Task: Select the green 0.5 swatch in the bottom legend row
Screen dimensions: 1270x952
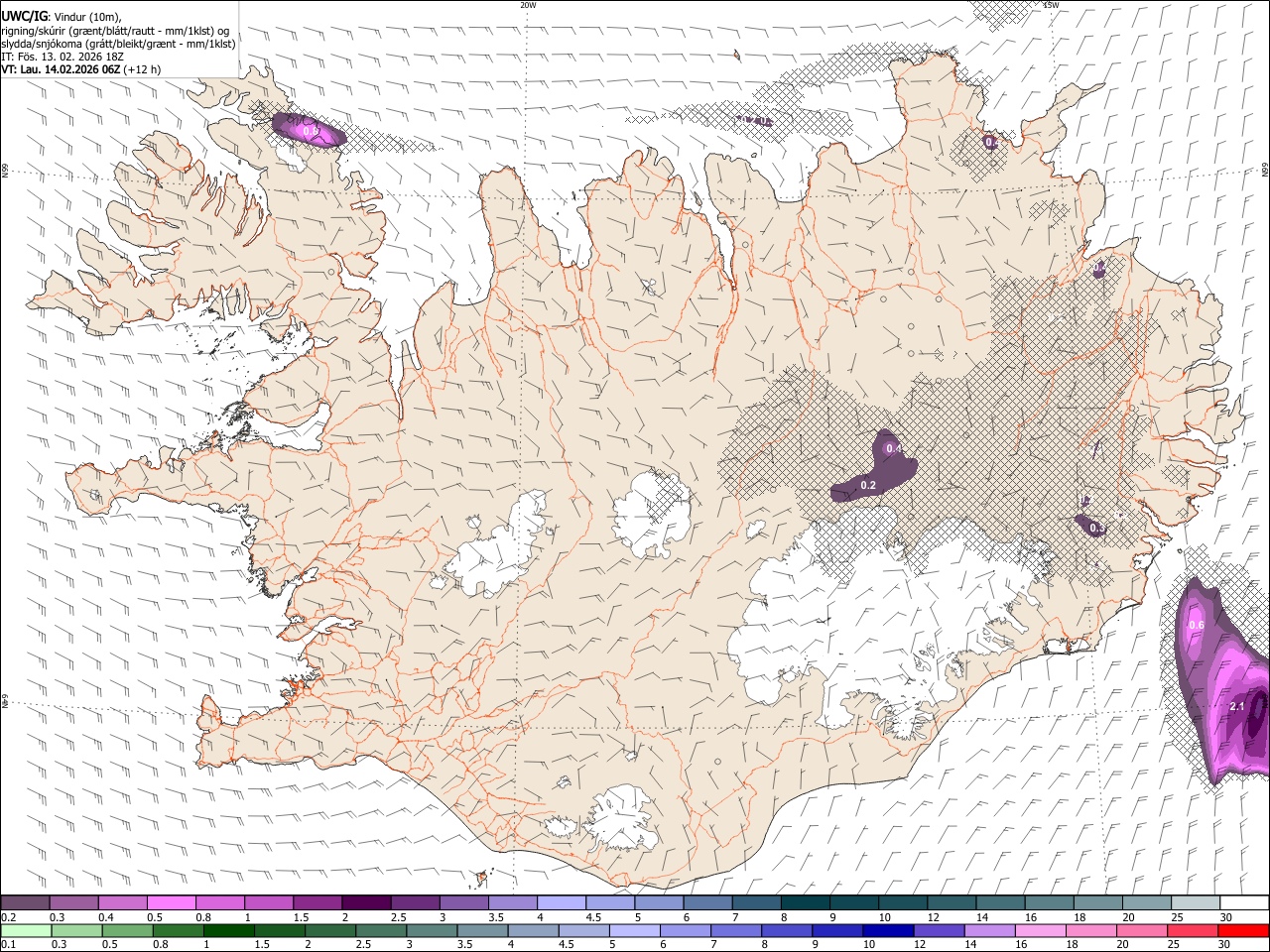Action: (127, 930)
